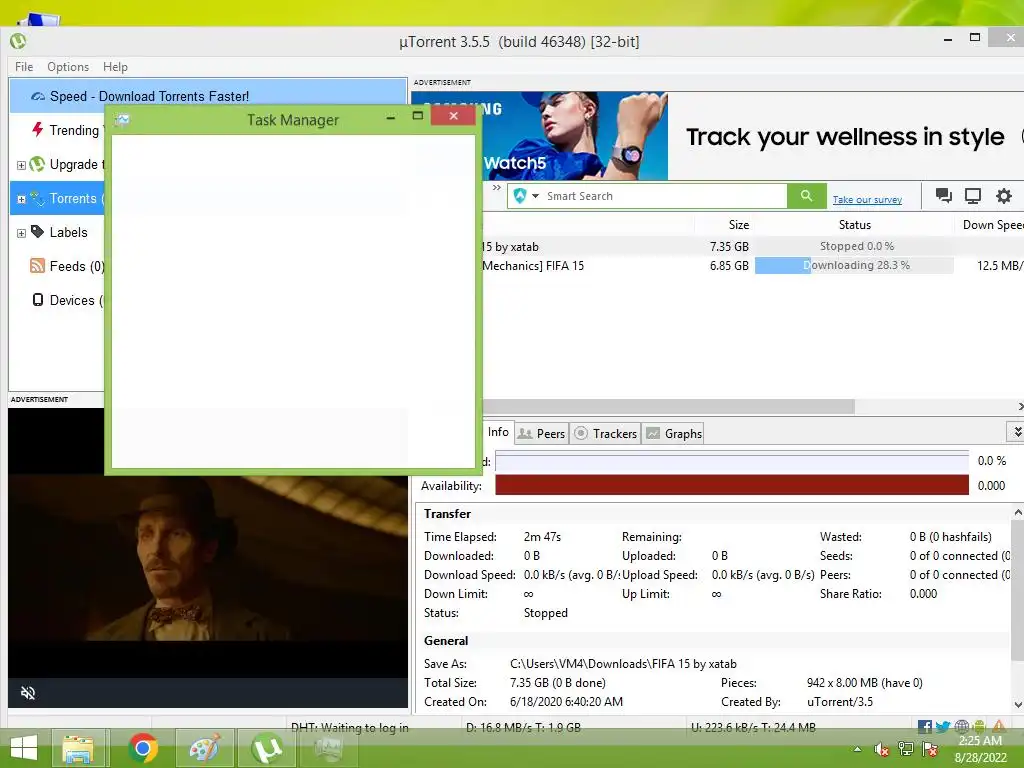Click the network tray icon
Image resolution: width=1024 pixels, height=768 pixels.
[x=906, y=749]
